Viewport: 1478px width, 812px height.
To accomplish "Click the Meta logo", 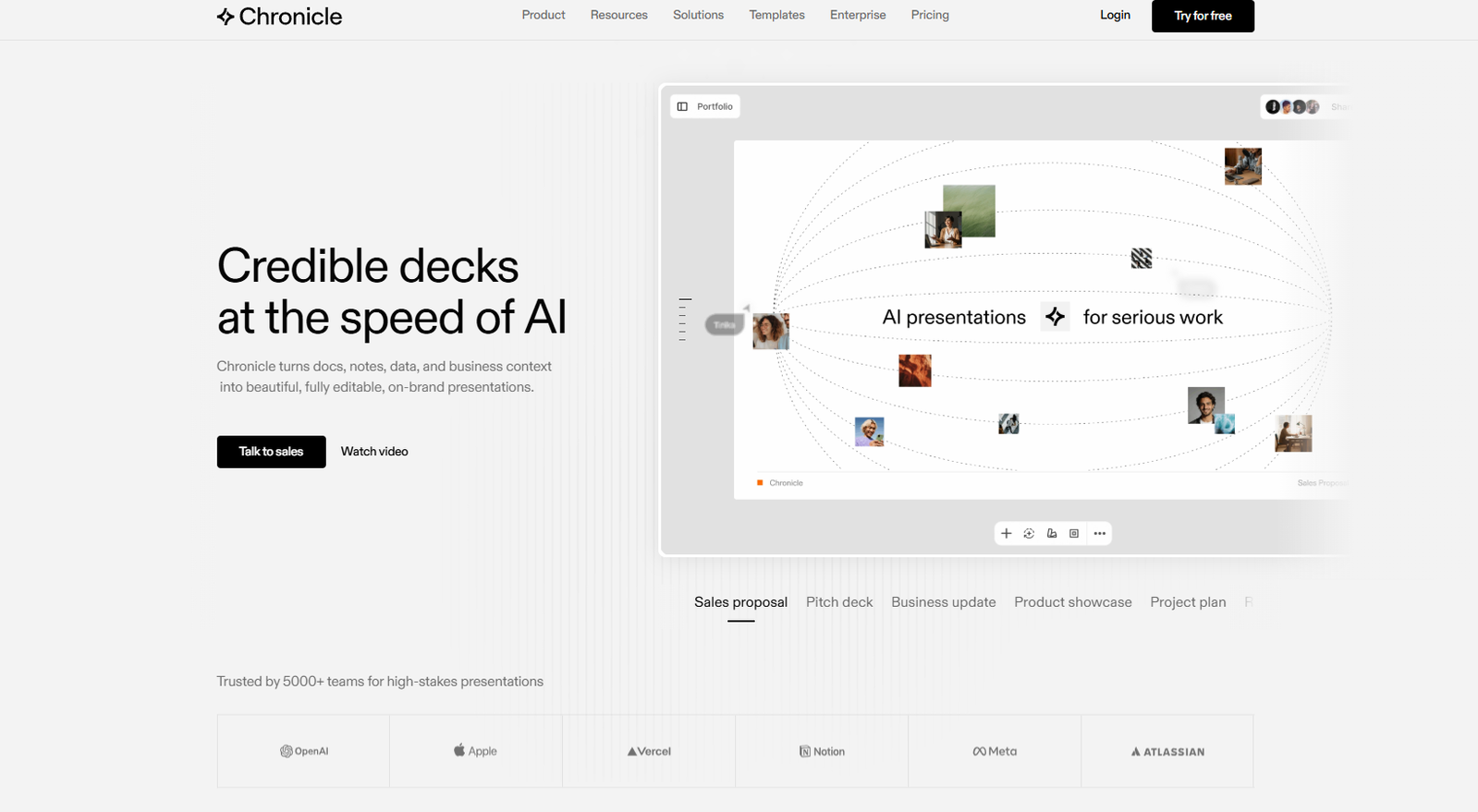I will click(995, 752).
